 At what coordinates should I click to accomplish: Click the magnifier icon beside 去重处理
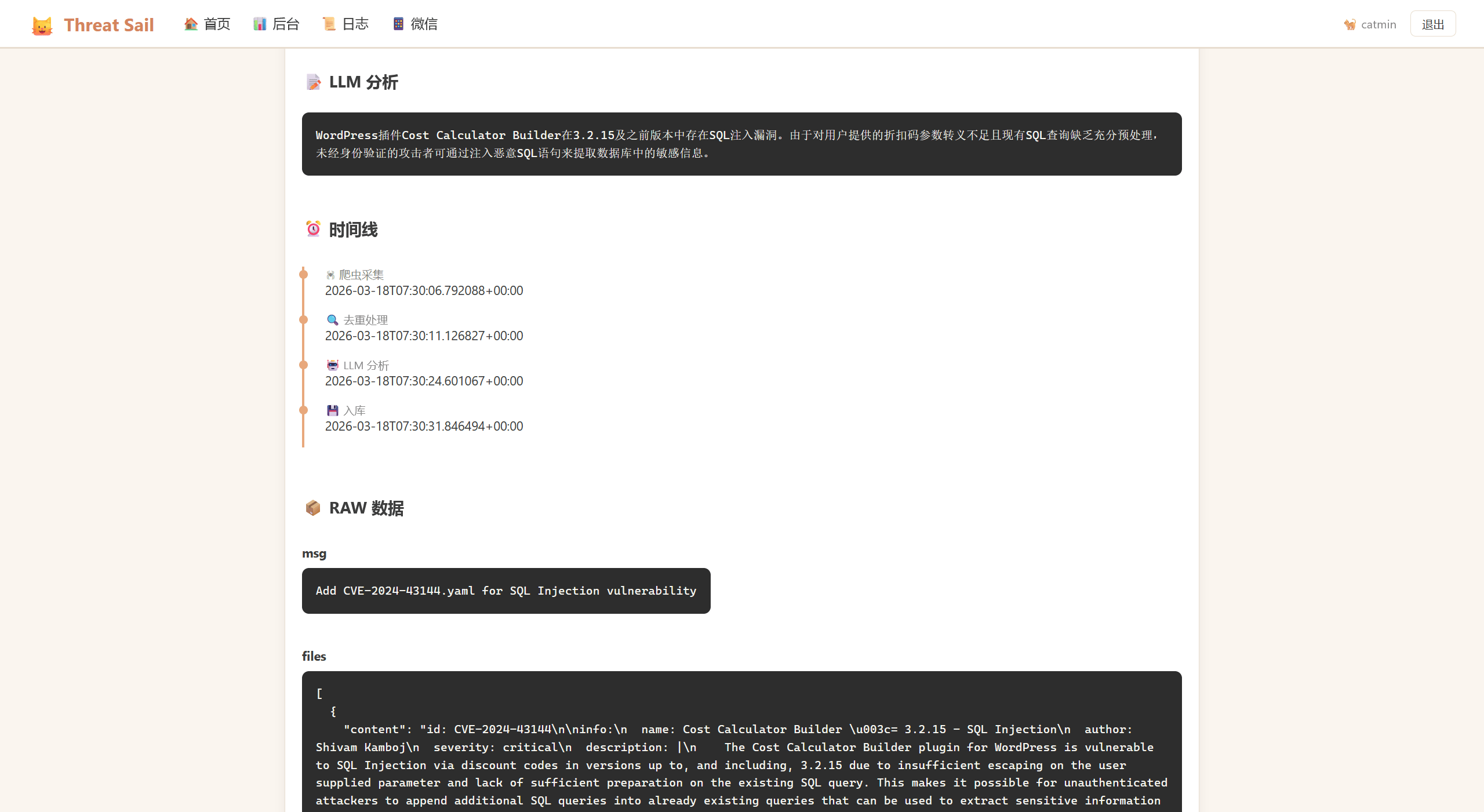332,320
